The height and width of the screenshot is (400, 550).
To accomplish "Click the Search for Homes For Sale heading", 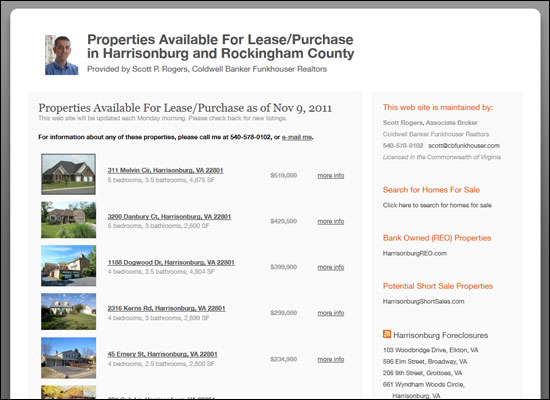I will 431,190.
